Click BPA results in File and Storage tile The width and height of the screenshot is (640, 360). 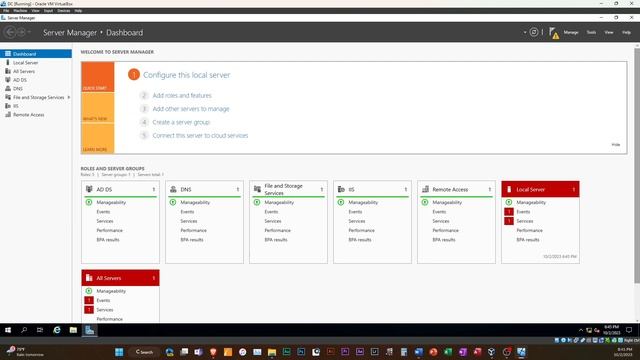point(276,240)
